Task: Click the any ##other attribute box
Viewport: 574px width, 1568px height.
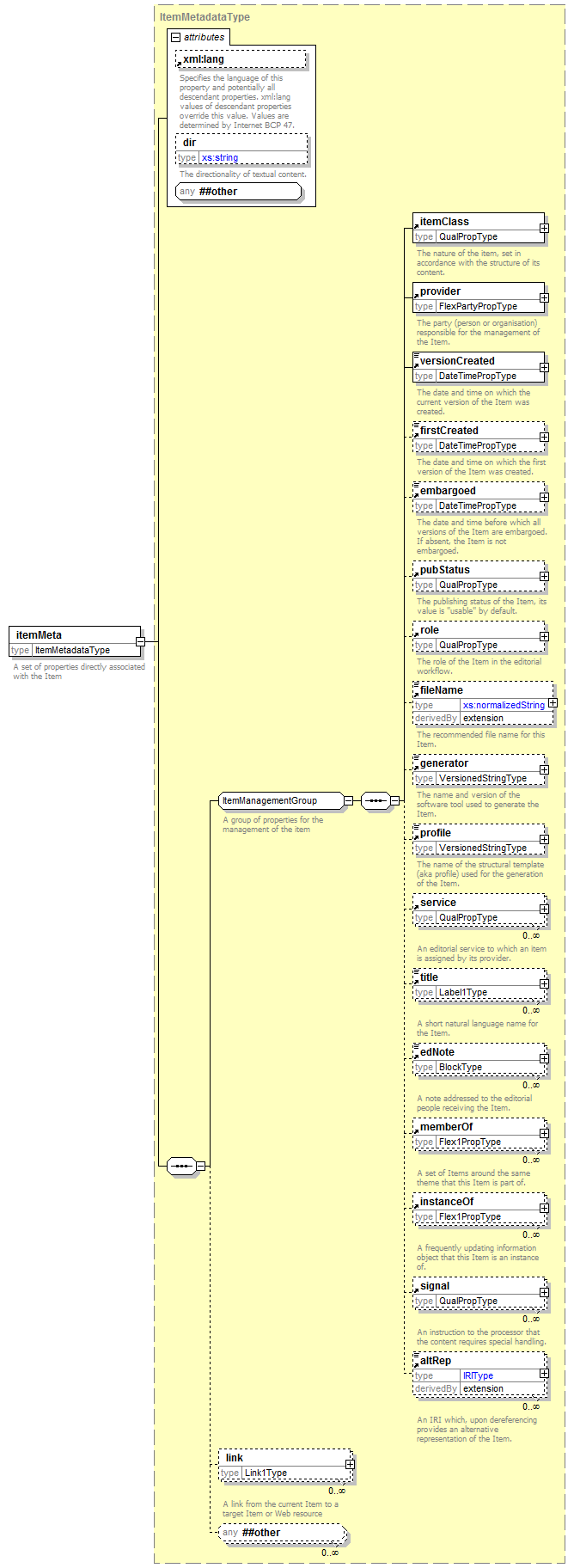Action: coord(239,192)
